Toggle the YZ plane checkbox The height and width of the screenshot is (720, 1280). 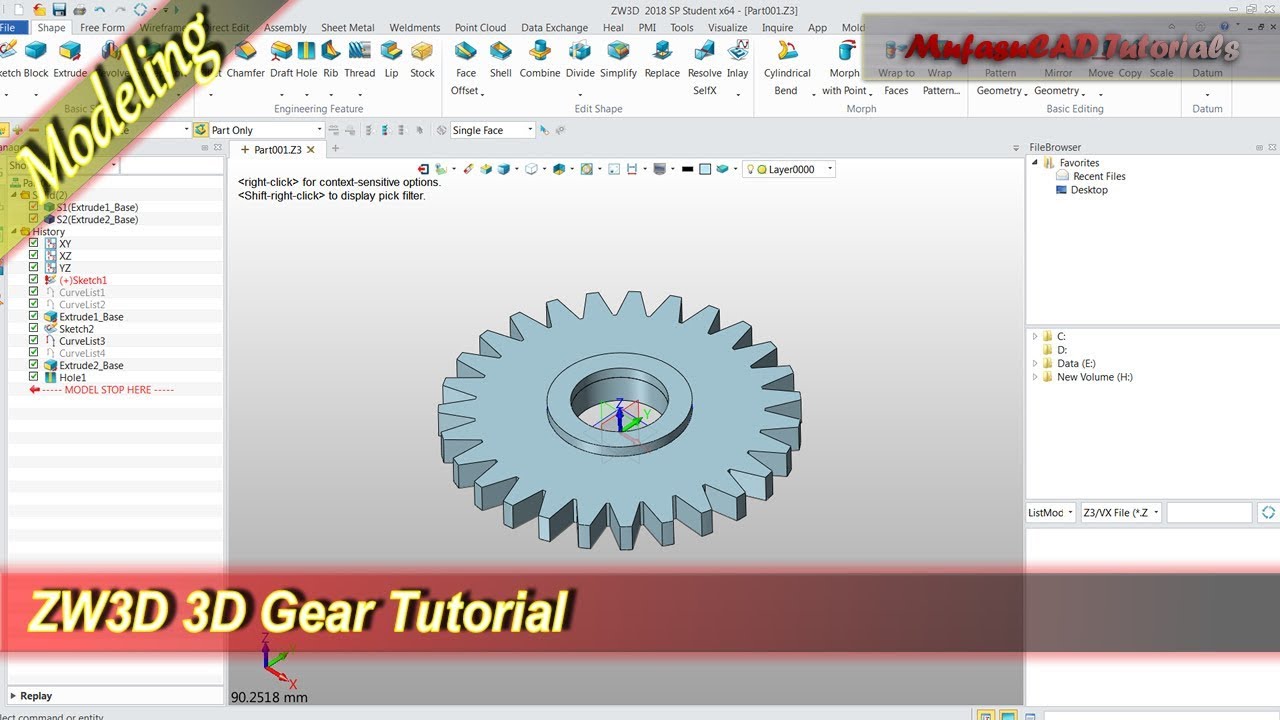[x=34, y=267]
